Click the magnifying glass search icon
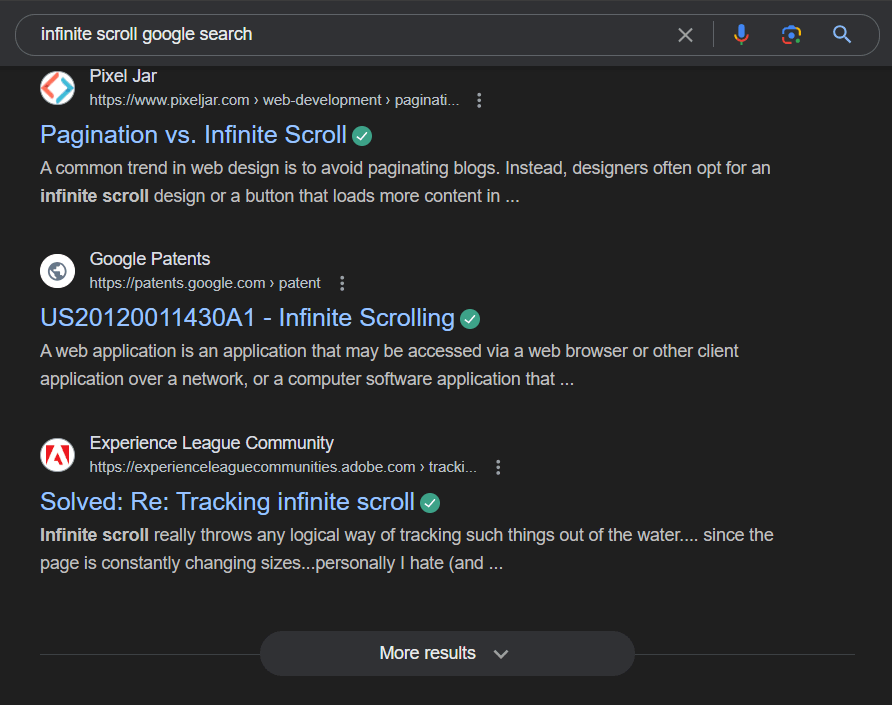Image resolution: width=892 pixels, height=705 pixels. 842,35
